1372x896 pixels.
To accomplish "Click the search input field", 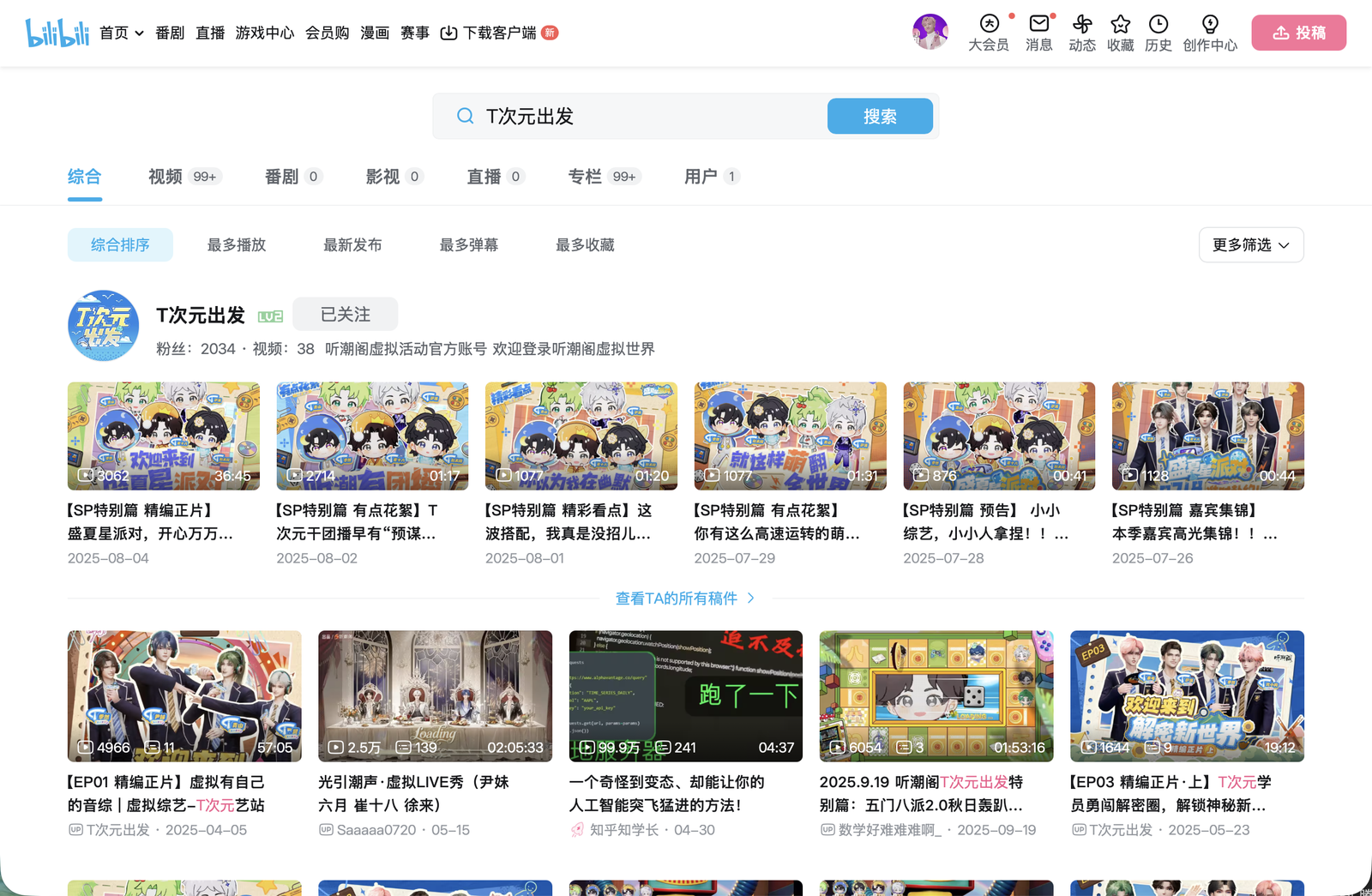I will pos(652,116).
